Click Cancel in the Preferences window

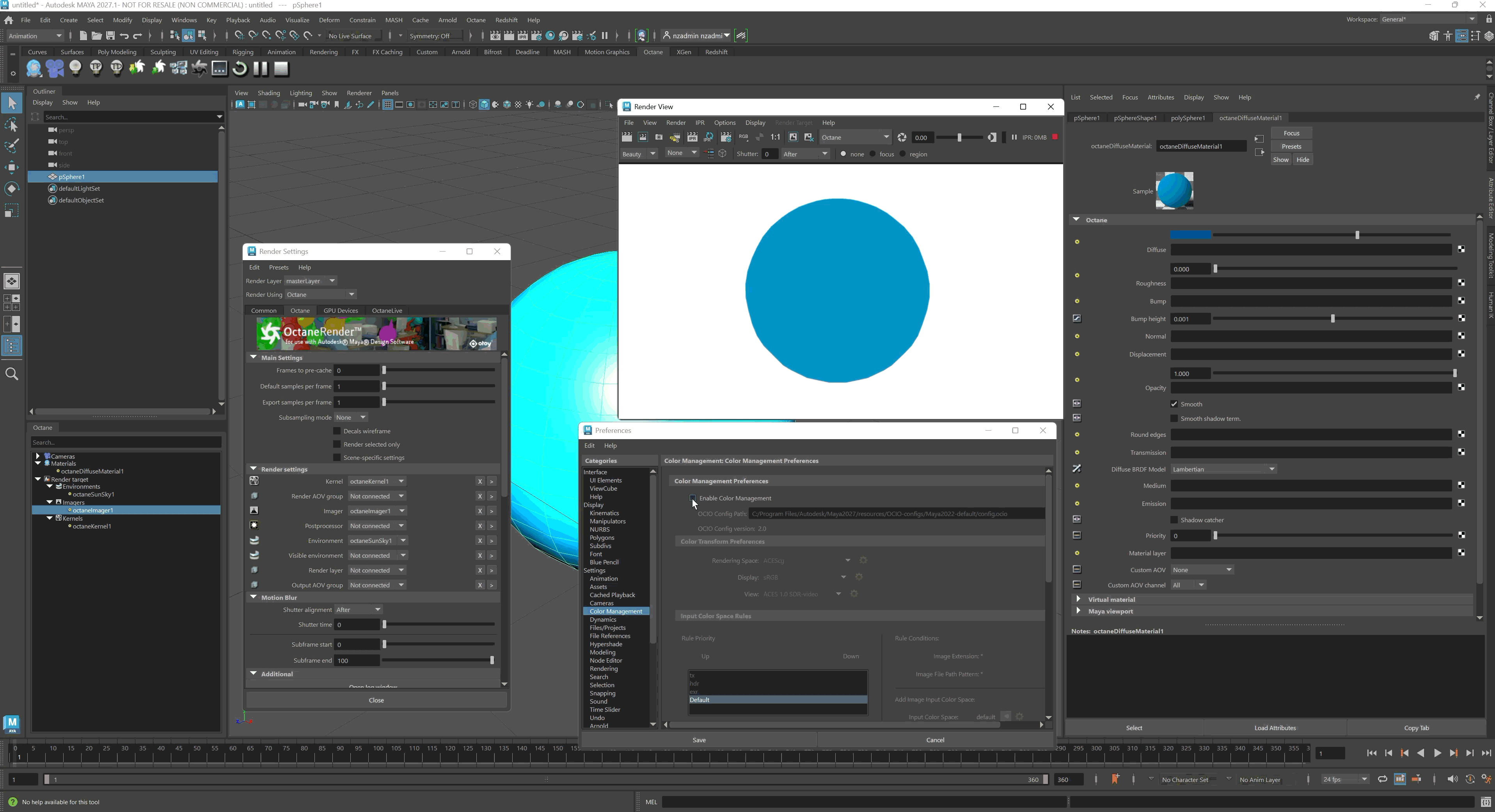pos(935,740)
